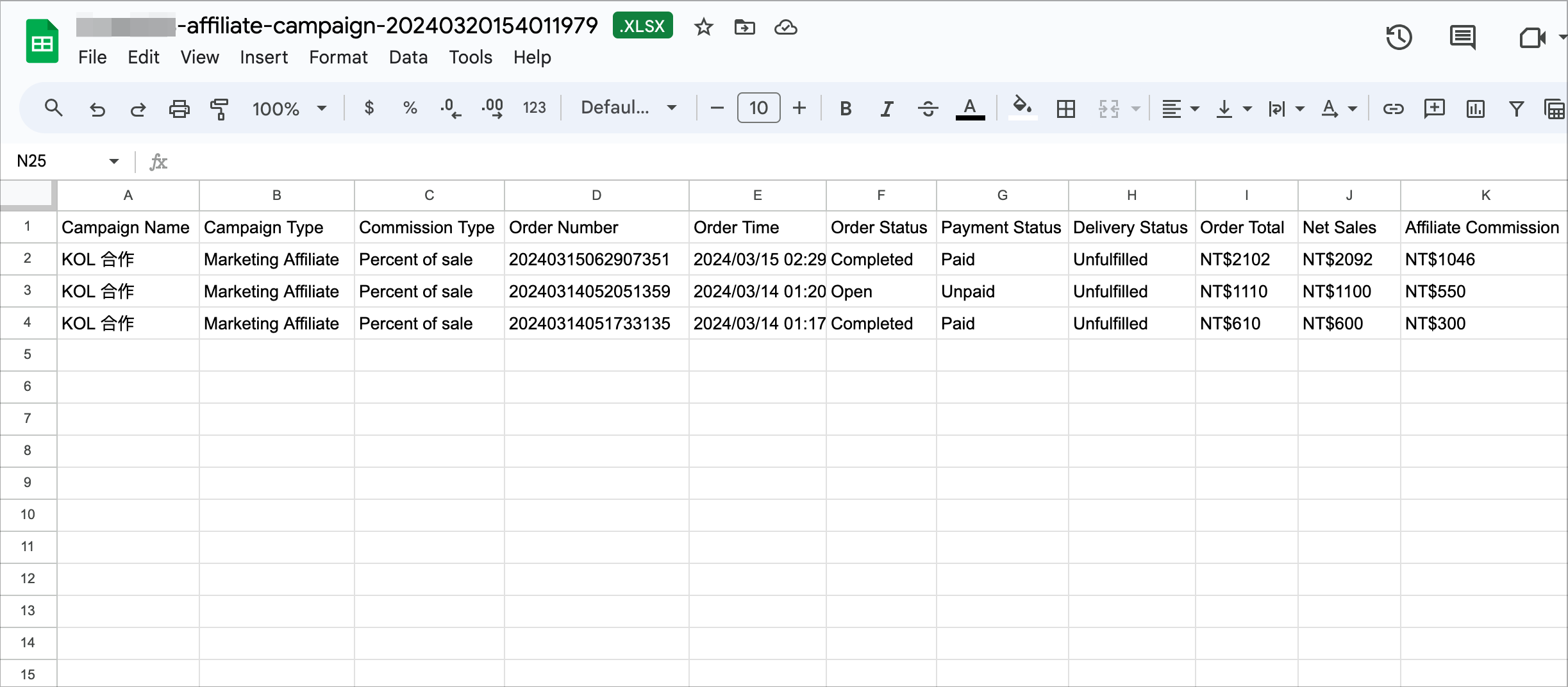Open the Help menu
The width and height of the screenshot is (1568, 687).
532,57
